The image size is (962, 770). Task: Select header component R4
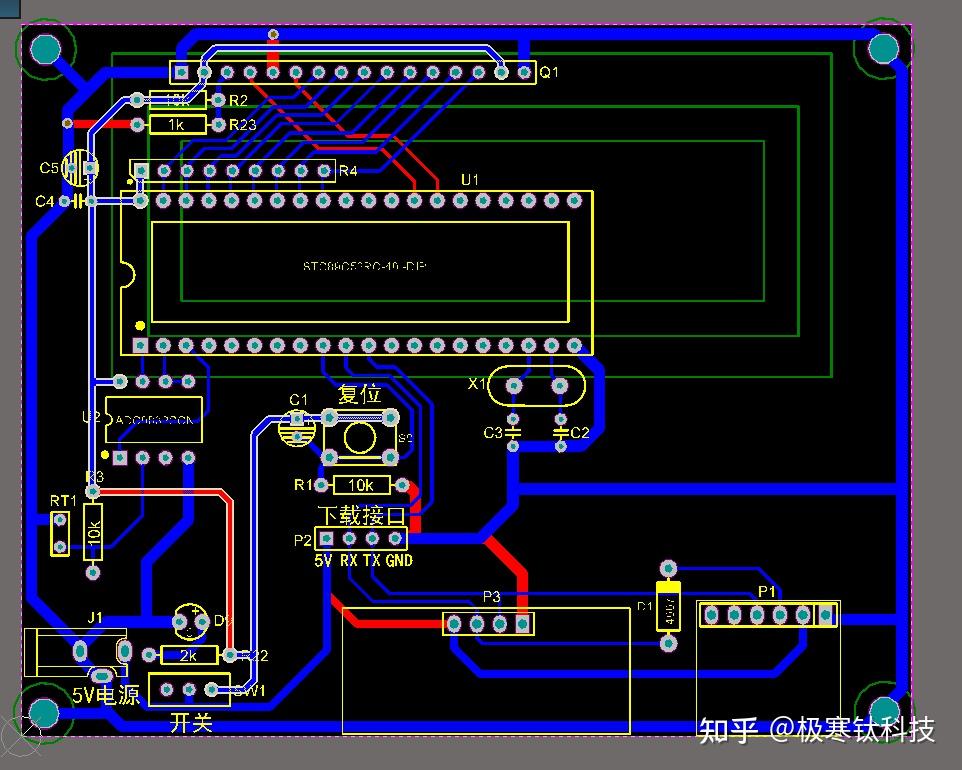pos(235,170)
